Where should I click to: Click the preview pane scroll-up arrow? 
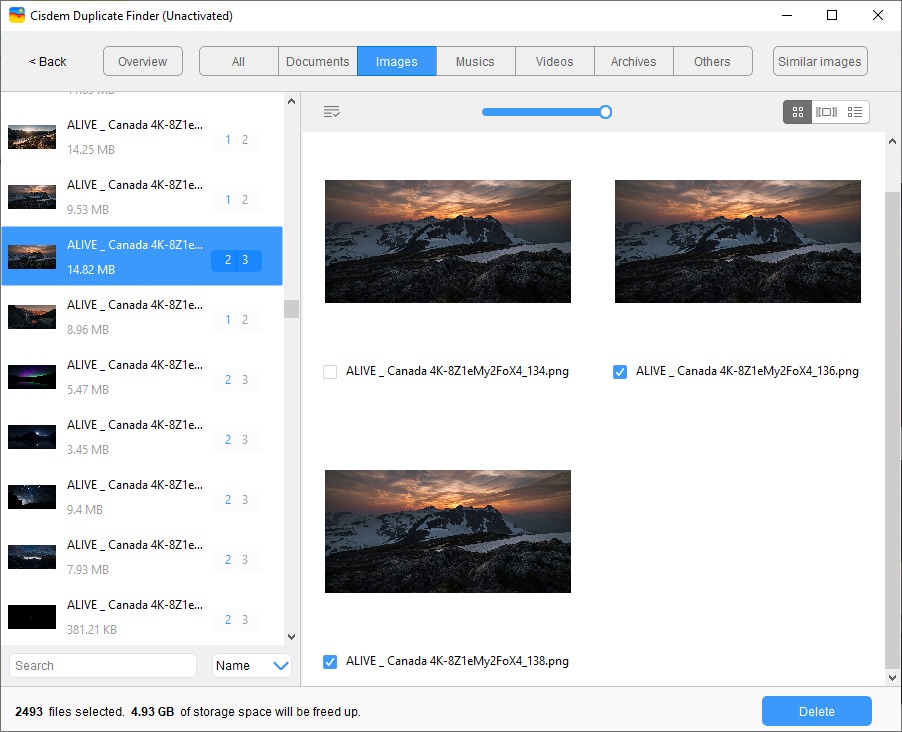[892, 141]
